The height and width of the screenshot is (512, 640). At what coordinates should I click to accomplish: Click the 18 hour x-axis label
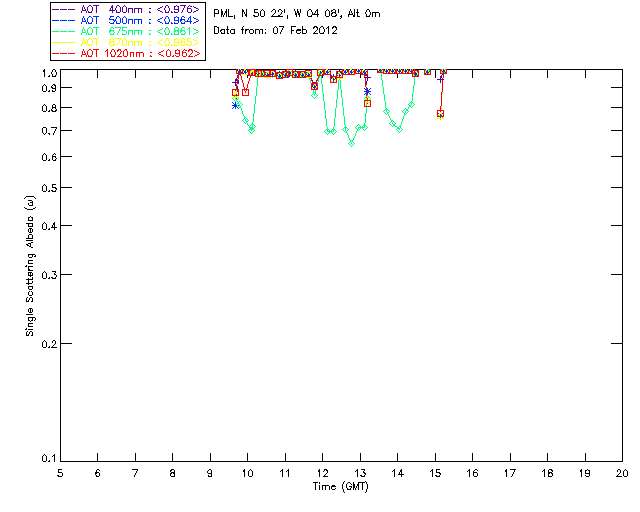coord(547,473)
